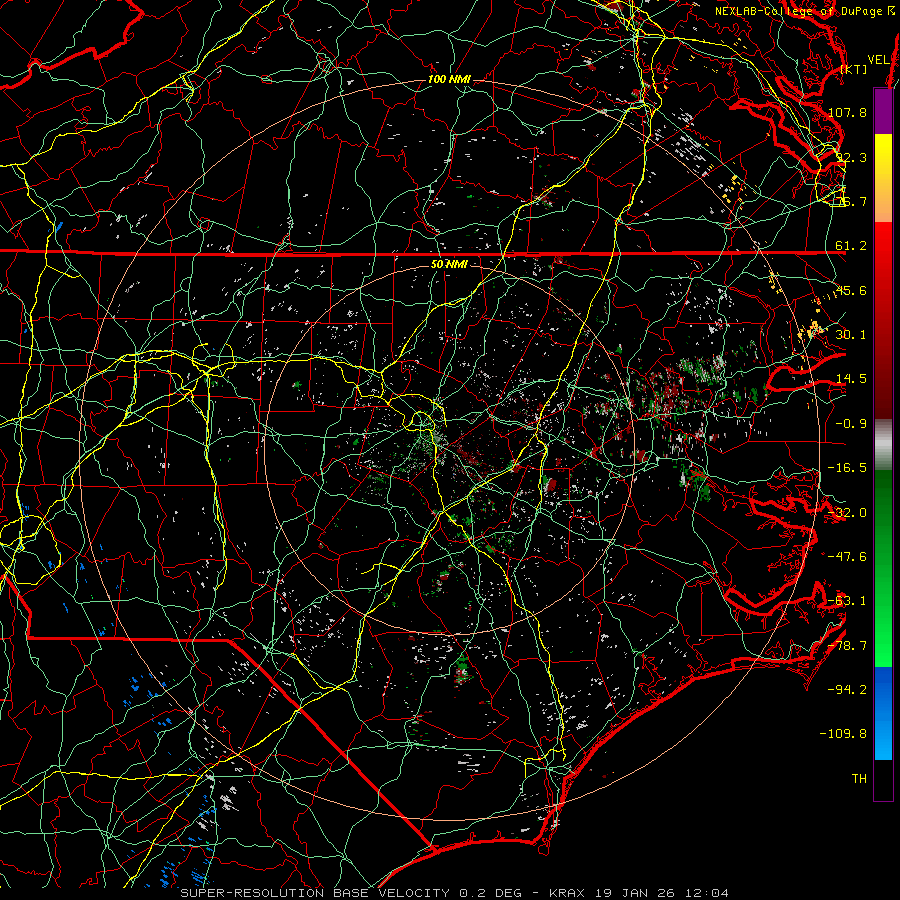
Task: Click the NEXLAB-College of DuPage label
Action: click(x=804, y=11)
